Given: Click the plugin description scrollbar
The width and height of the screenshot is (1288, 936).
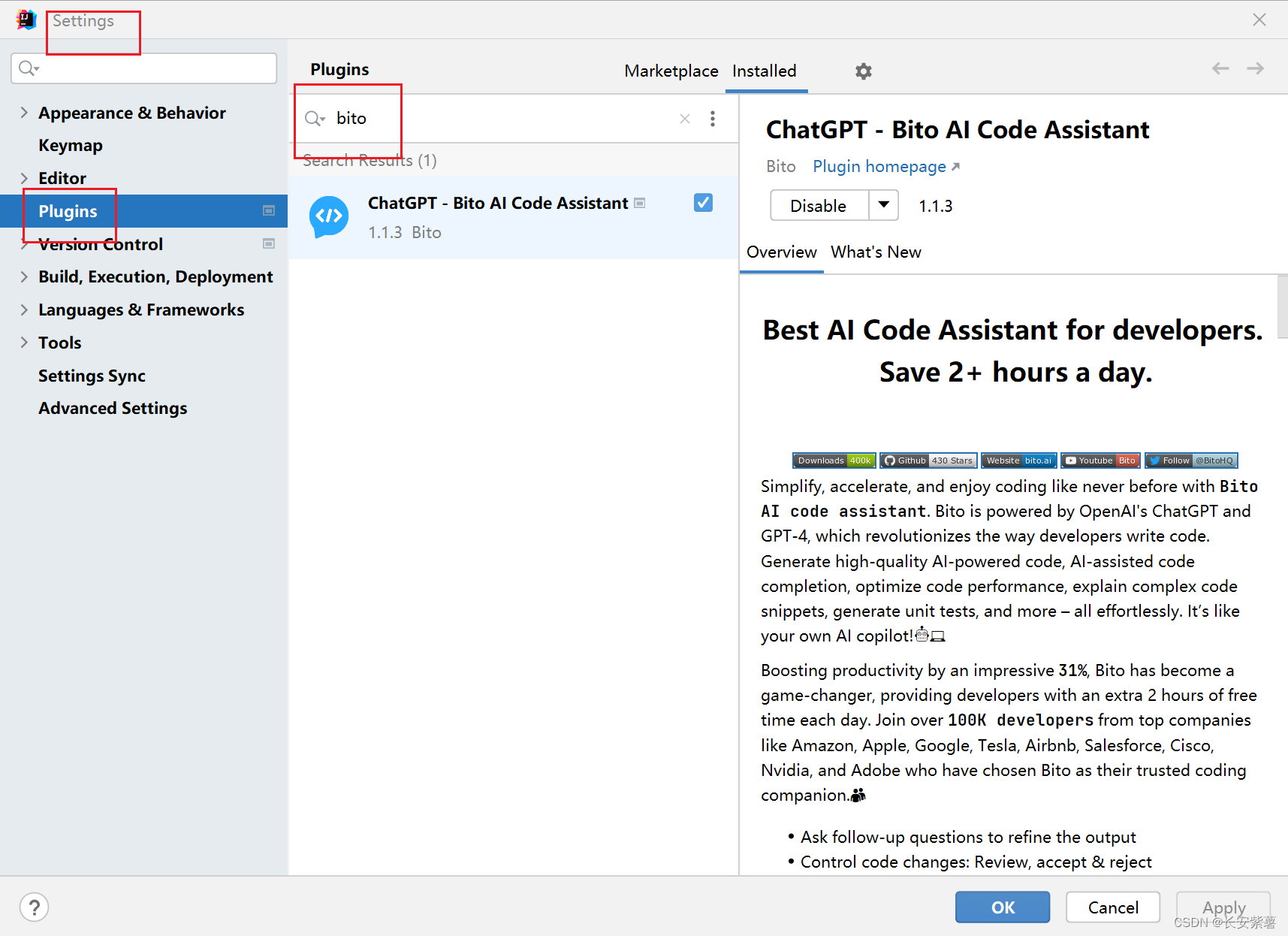Looking at the screenshot, I should 1282,307.
